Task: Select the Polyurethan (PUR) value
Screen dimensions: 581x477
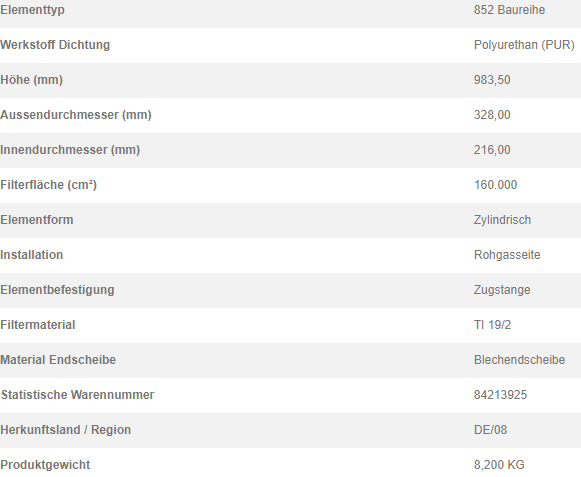Action: [x=524, y=45]
